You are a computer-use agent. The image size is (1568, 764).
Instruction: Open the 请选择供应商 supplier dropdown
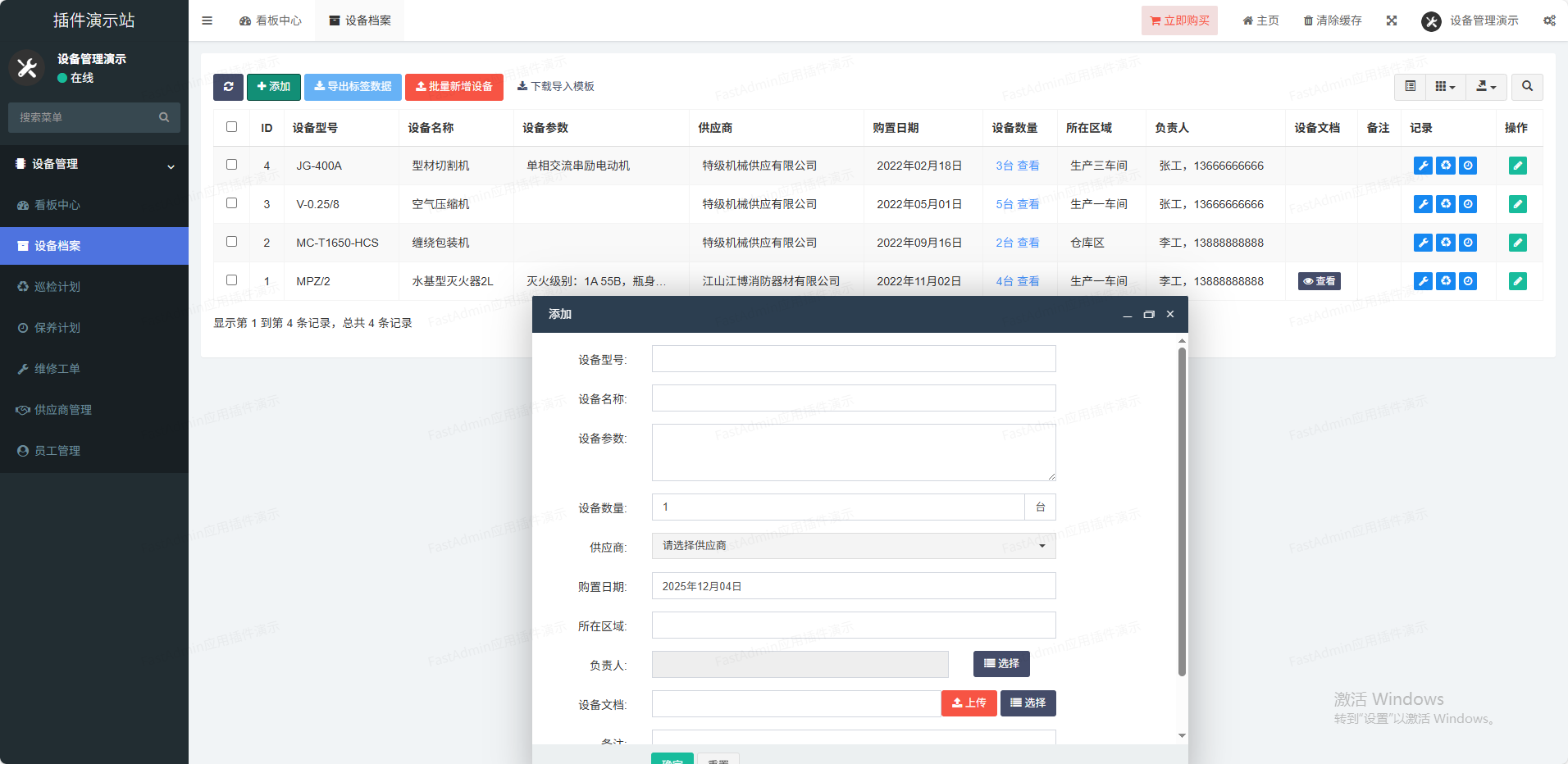853,546
